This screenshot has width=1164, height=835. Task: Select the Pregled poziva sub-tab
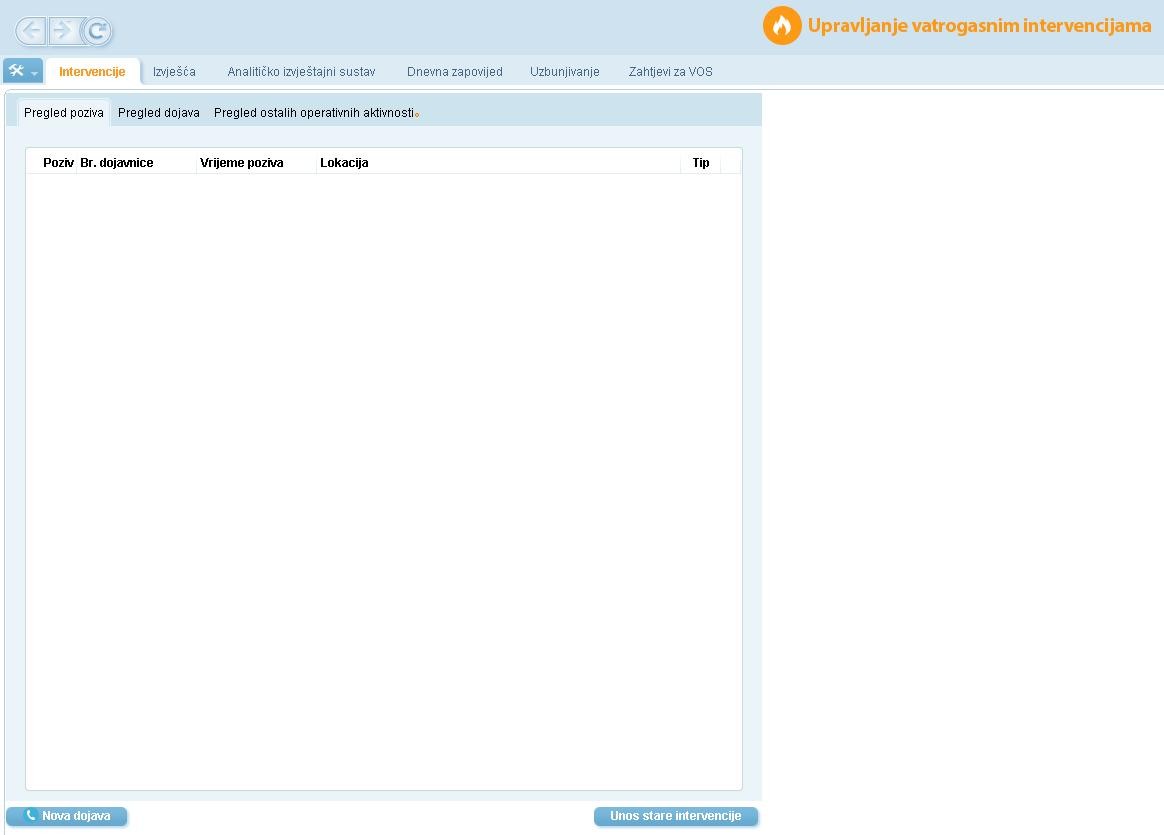(x=64, y=113)
